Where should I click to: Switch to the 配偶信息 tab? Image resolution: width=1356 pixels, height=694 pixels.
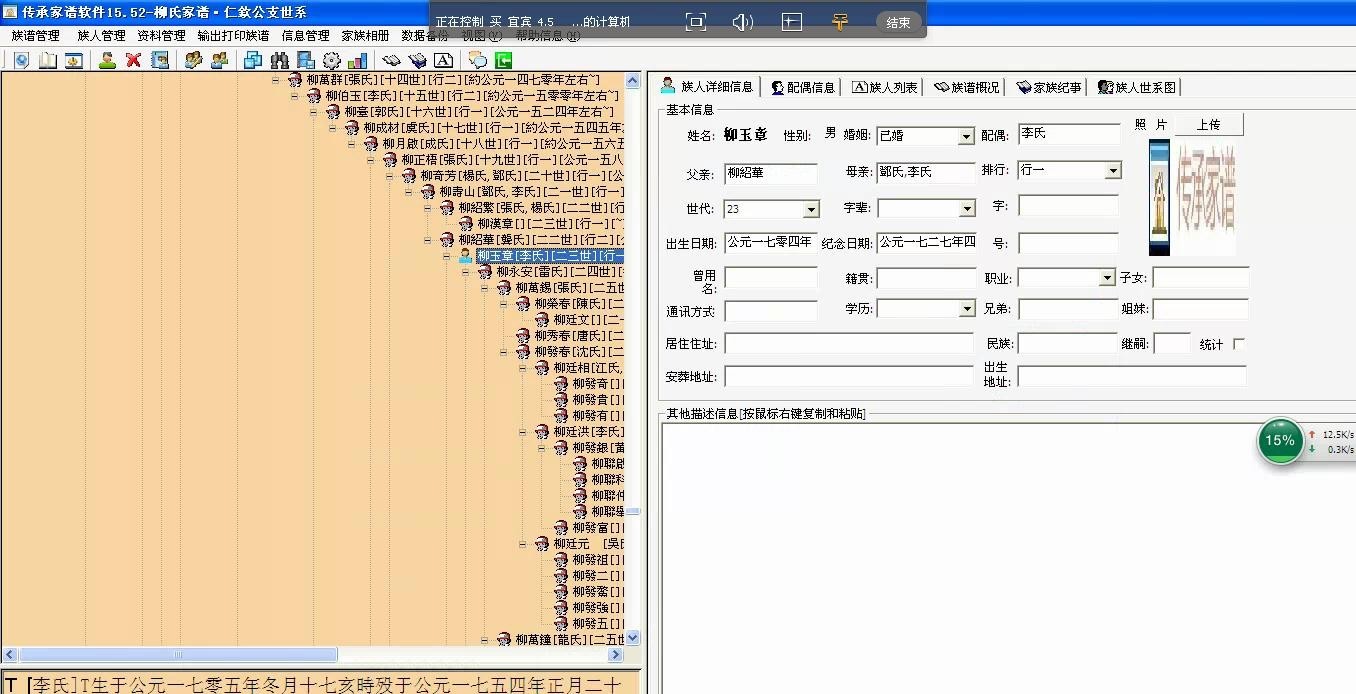pyautogui.click(x=802, y=87)
